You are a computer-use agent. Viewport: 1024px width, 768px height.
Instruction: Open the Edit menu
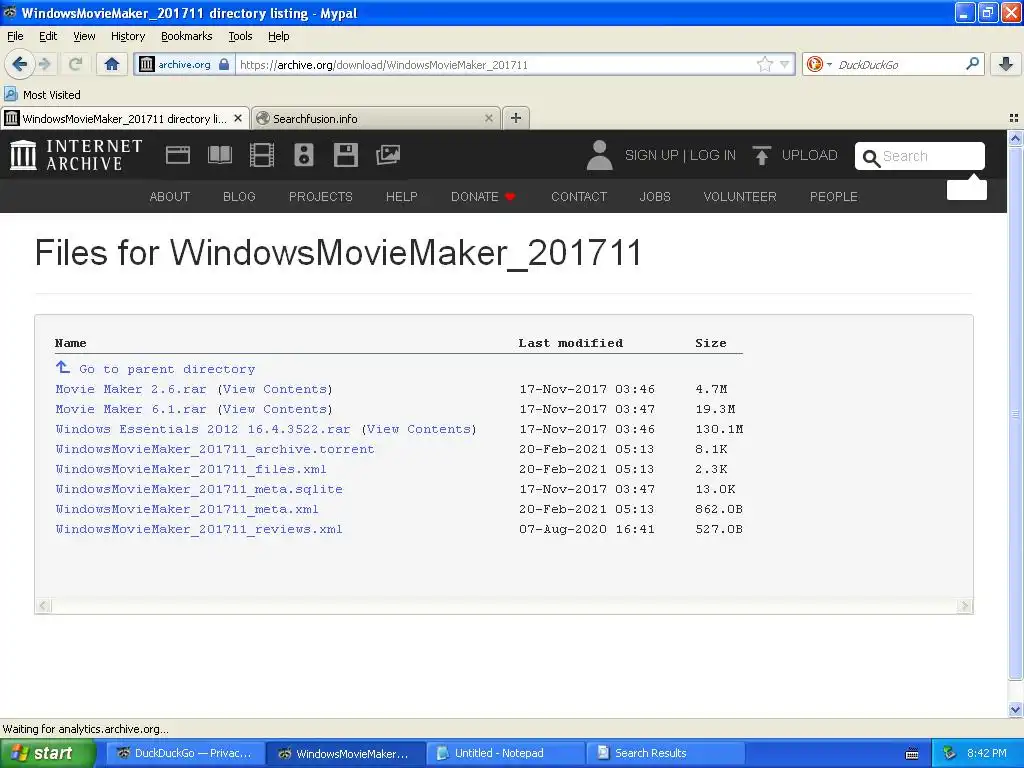coord(48,36)
